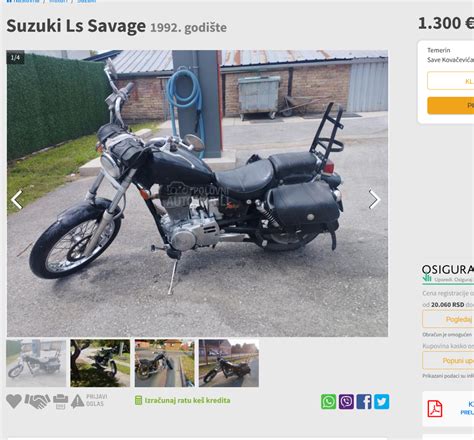Select the second thumbnail with the tree
474x440 pixels.
100,363
